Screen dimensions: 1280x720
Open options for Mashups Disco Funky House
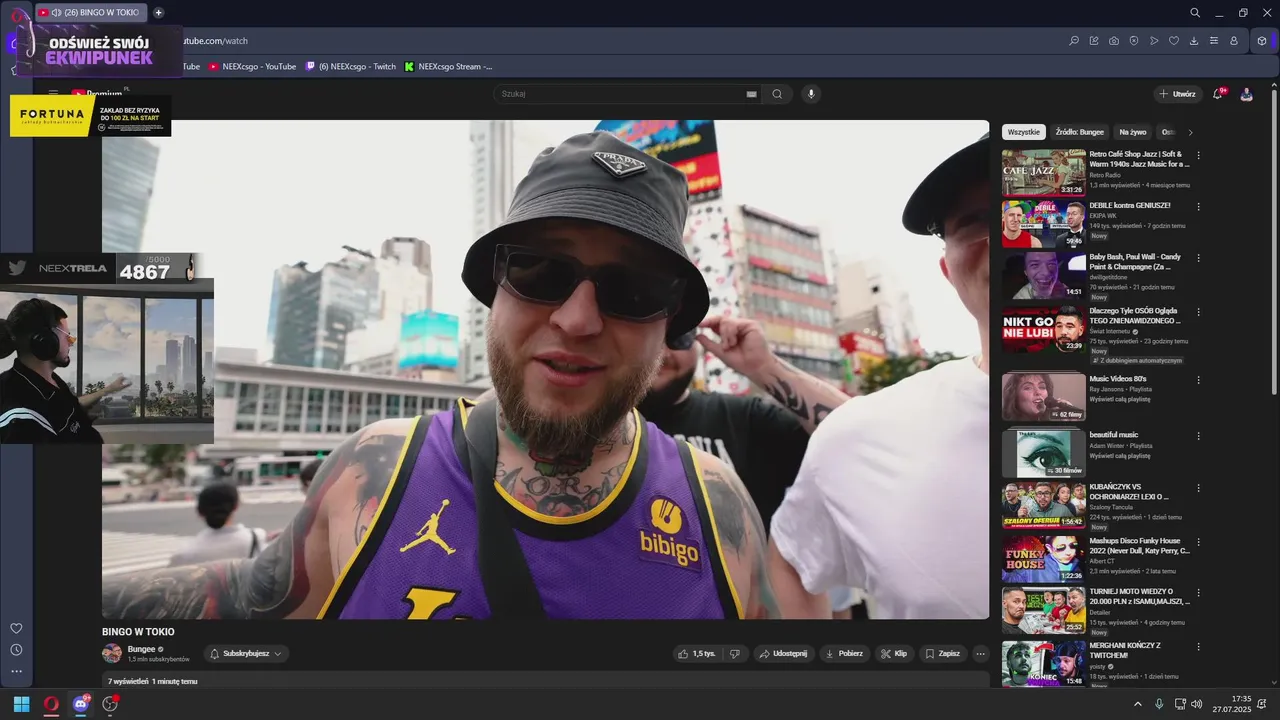point(1198,542)
